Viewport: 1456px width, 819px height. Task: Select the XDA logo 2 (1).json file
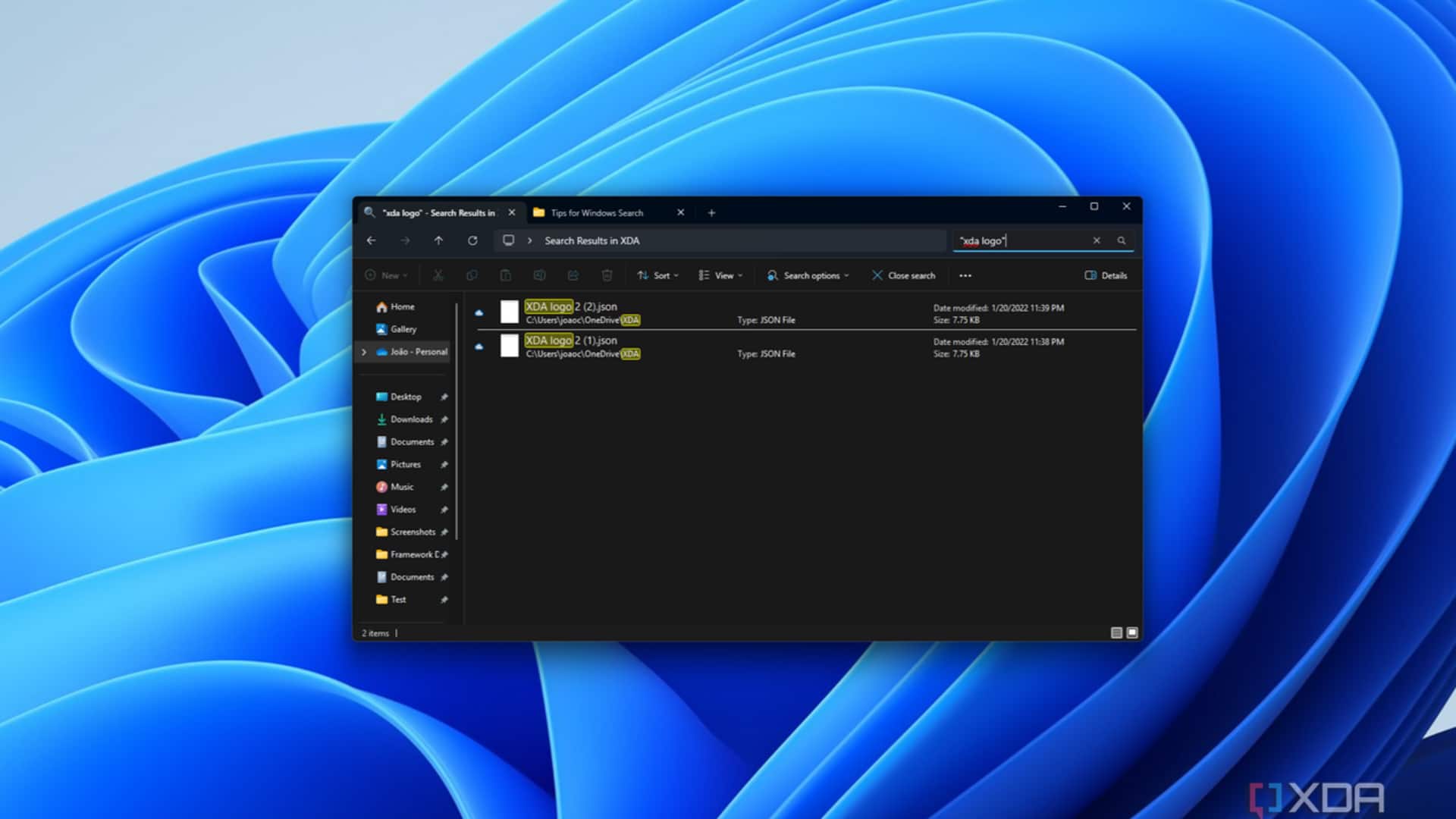[x=806, y=347]
